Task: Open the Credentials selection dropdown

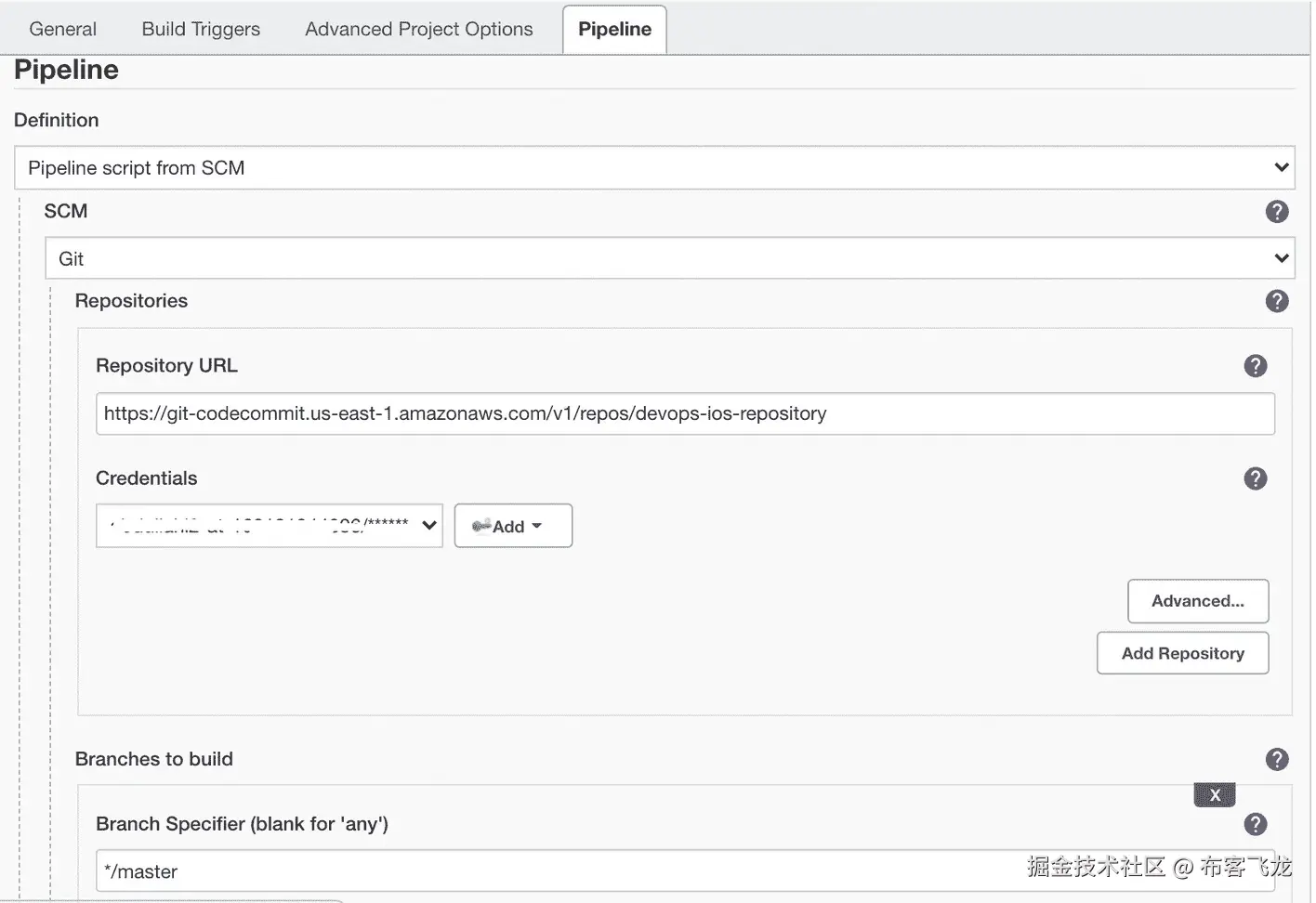Action: pos(269,526)
